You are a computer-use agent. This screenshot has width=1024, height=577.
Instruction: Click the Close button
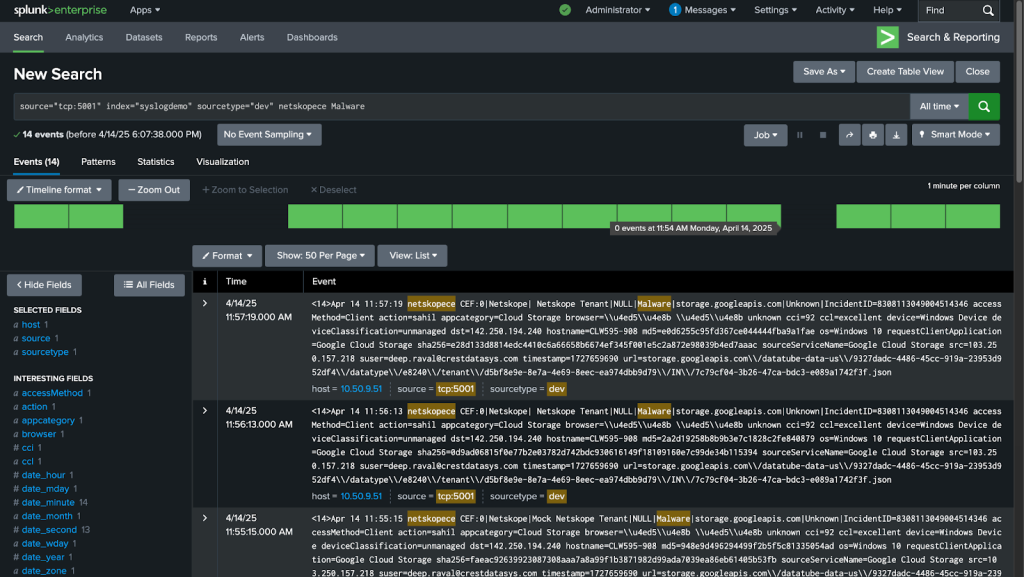[978, 72]
